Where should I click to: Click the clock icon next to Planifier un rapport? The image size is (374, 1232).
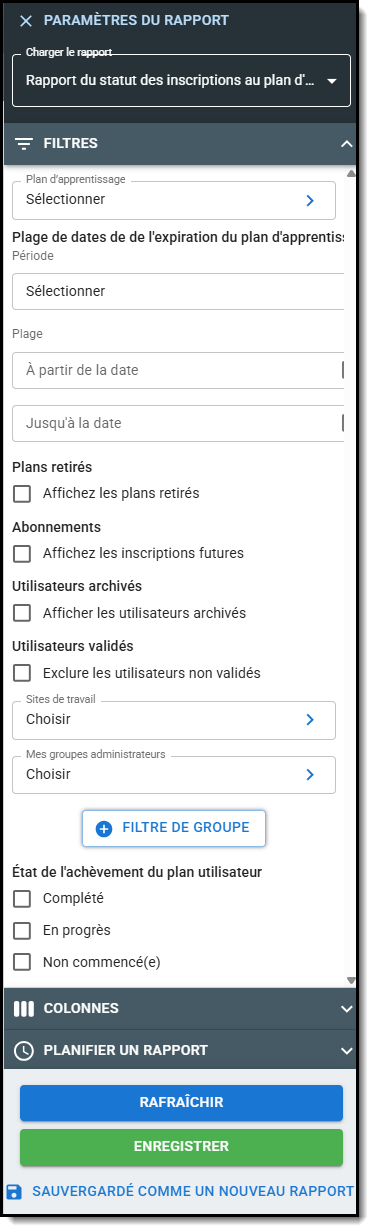click(x=25, y=1050)
